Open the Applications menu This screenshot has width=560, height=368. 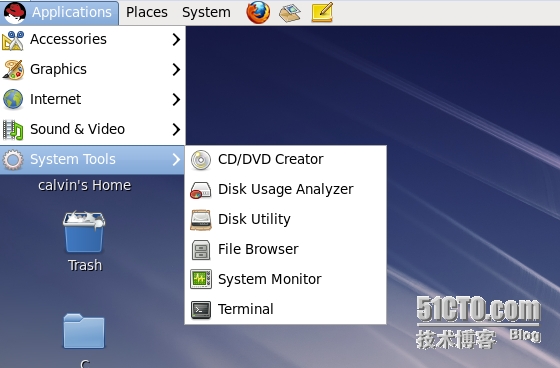click(x=59, y=13)
